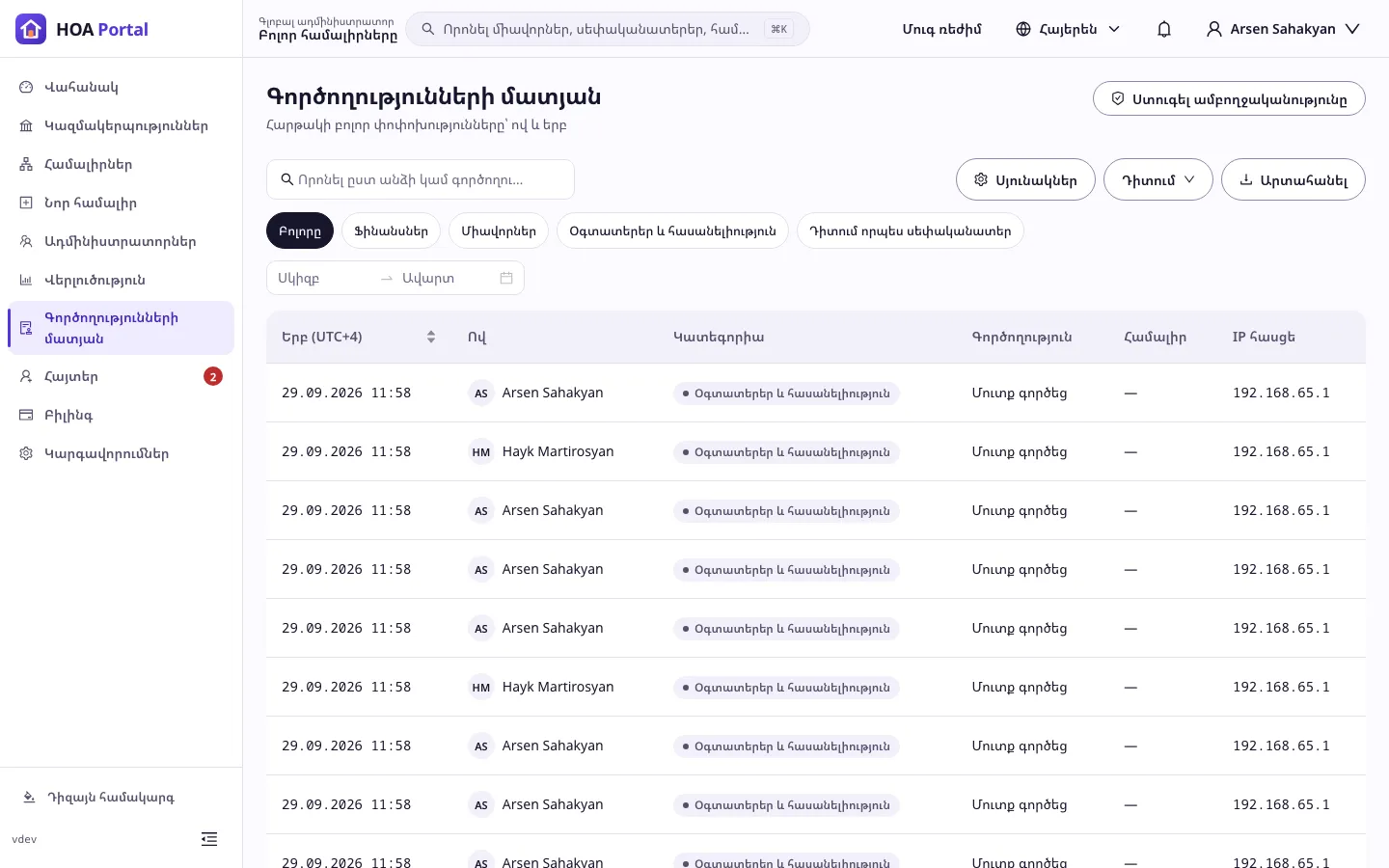
Task: Click the Սյունակներ columns button
Action: coord(1025,179)
